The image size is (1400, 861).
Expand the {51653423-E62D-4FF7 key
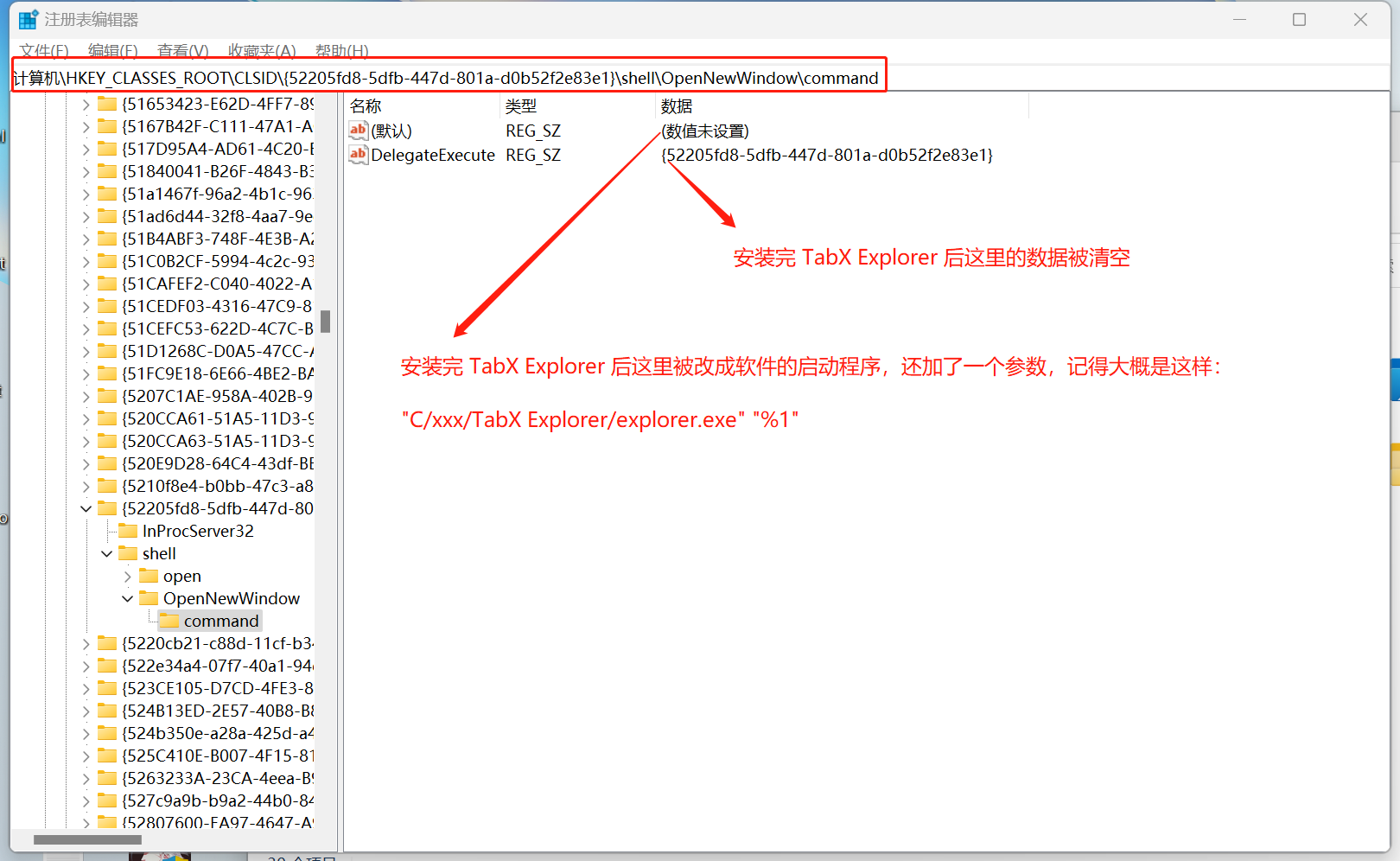(x=86, y=104)
